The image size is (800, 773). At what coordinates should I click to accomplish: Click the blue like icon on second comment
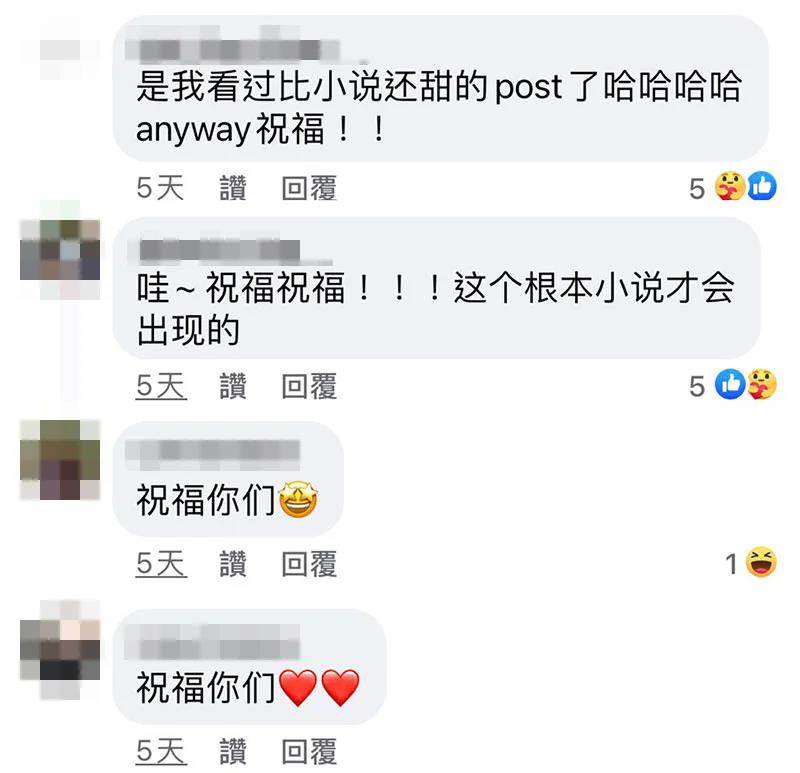point(730,384)
